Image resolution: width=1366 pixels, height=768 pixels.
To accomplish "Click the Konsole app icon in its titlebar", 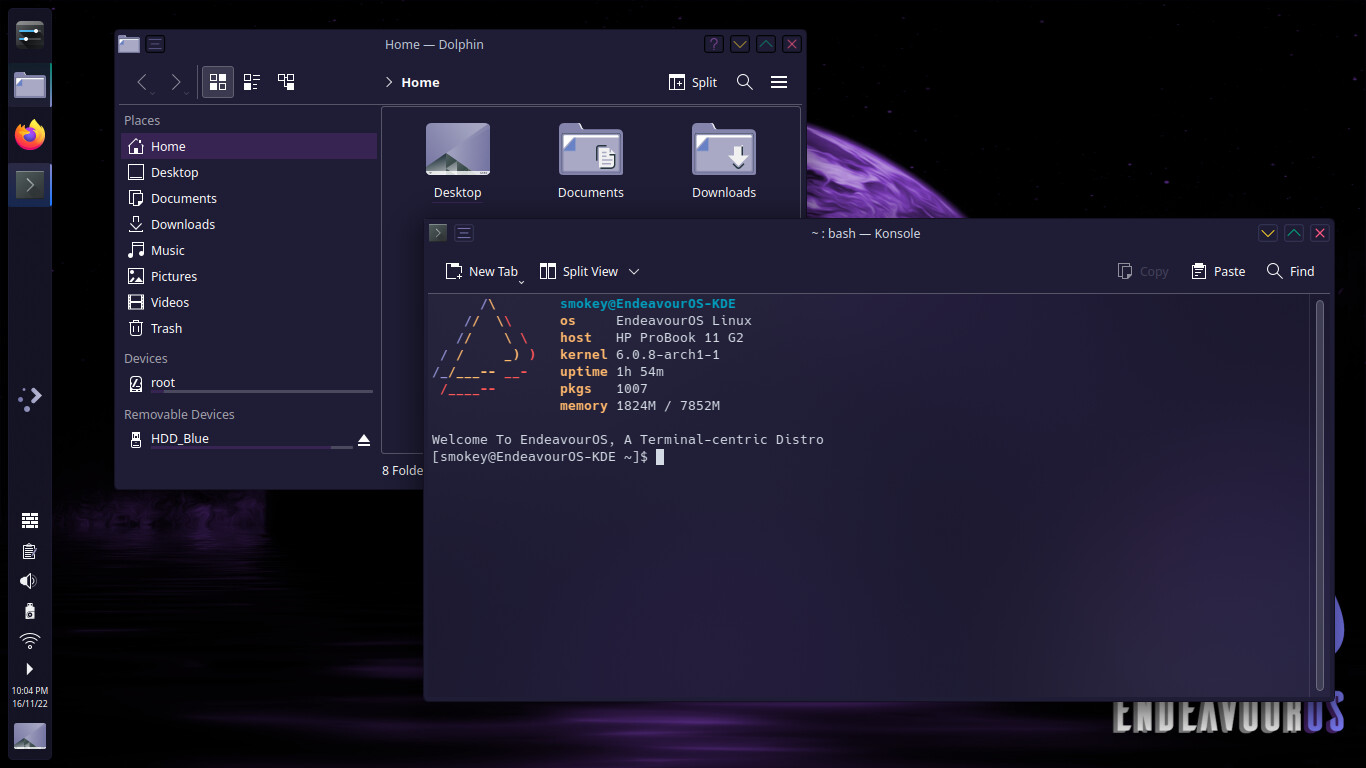I will pyautogui.click(x=437, y=233).
